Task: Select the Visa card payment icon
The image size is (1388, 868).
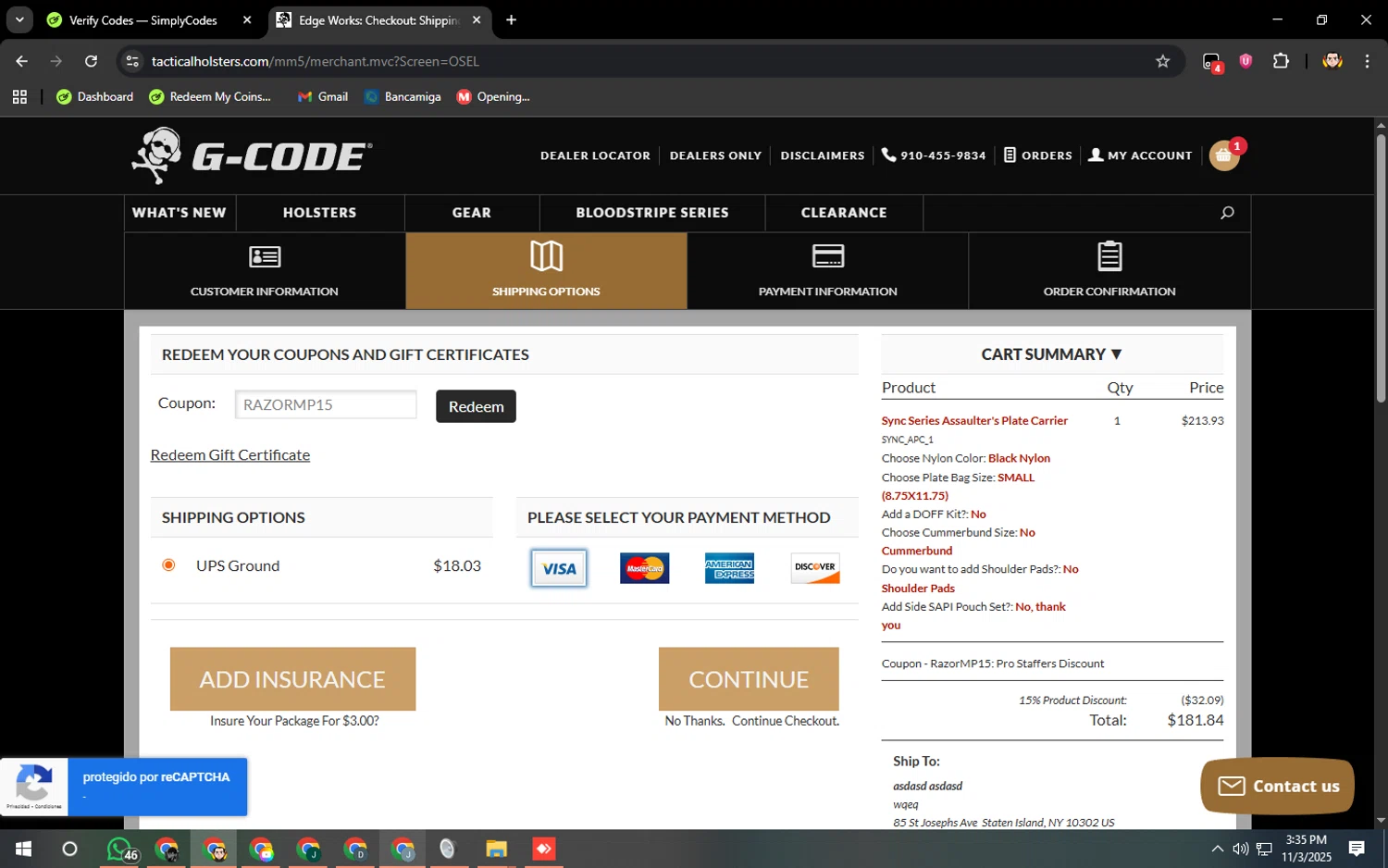Action: [559, 568]
